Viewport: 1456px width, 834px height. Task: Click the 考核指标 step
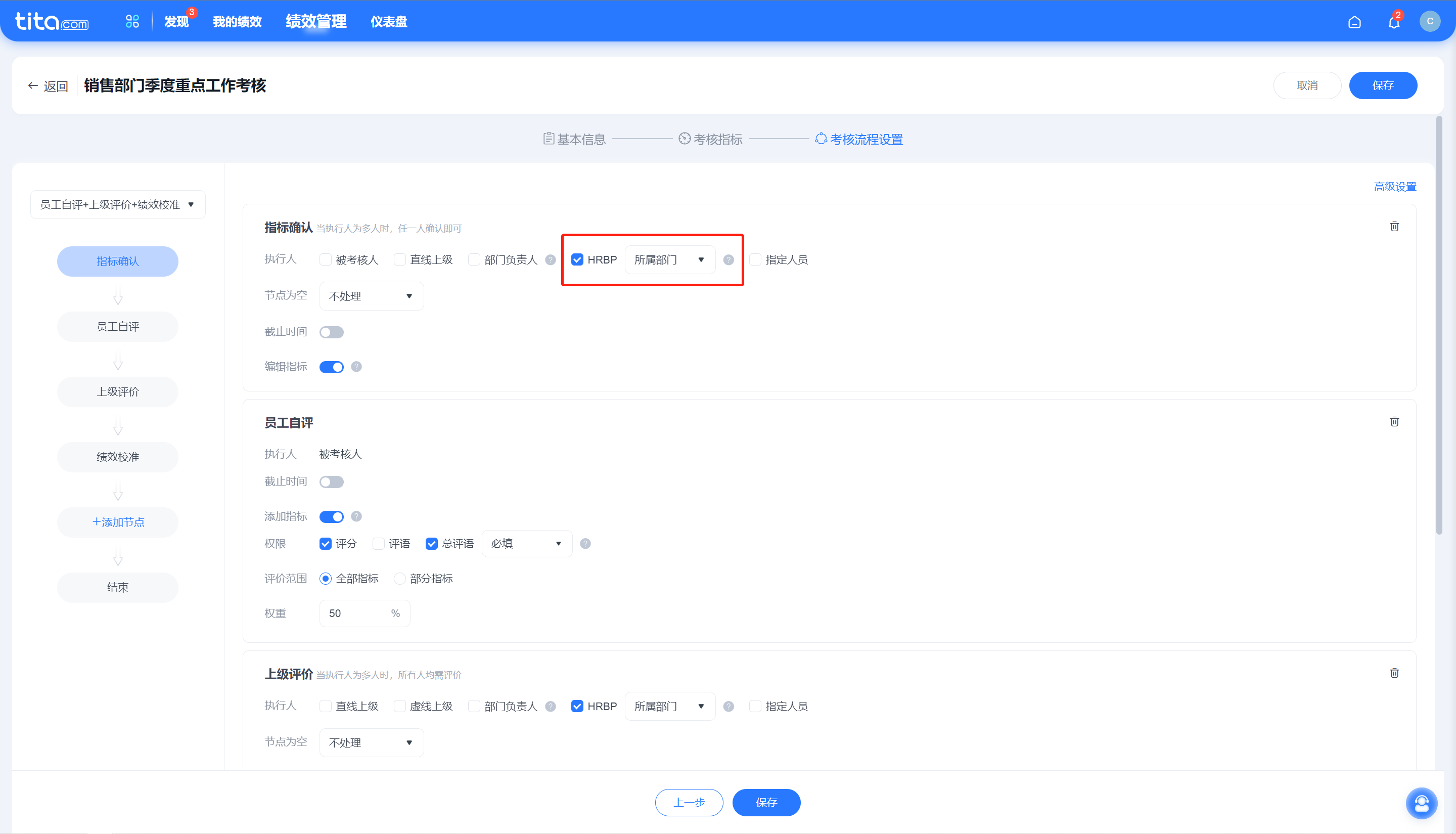pos(710,139)
